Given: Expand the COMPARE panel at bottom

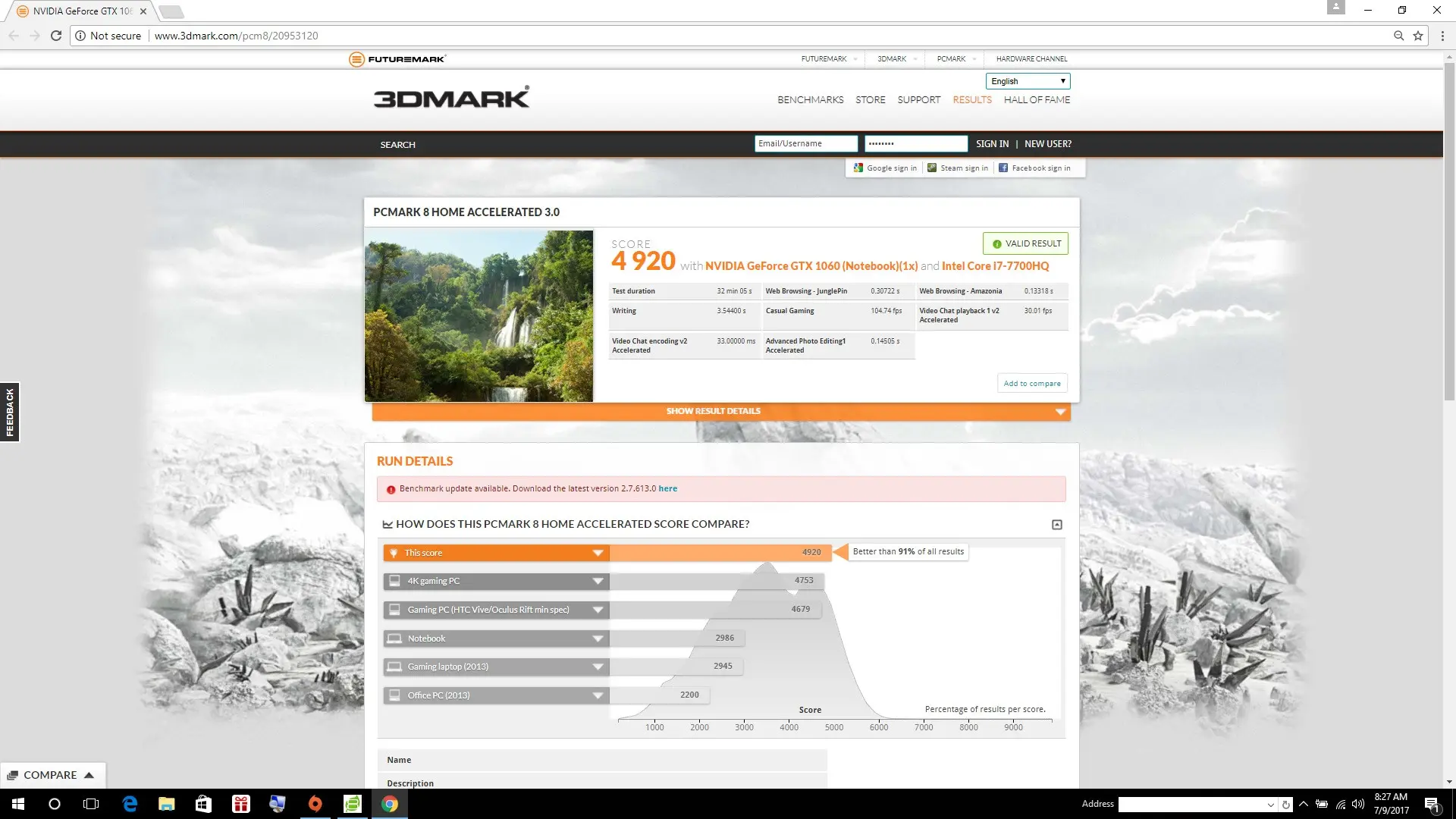Looking at the screenshot, I should click(x=52, y=775).
